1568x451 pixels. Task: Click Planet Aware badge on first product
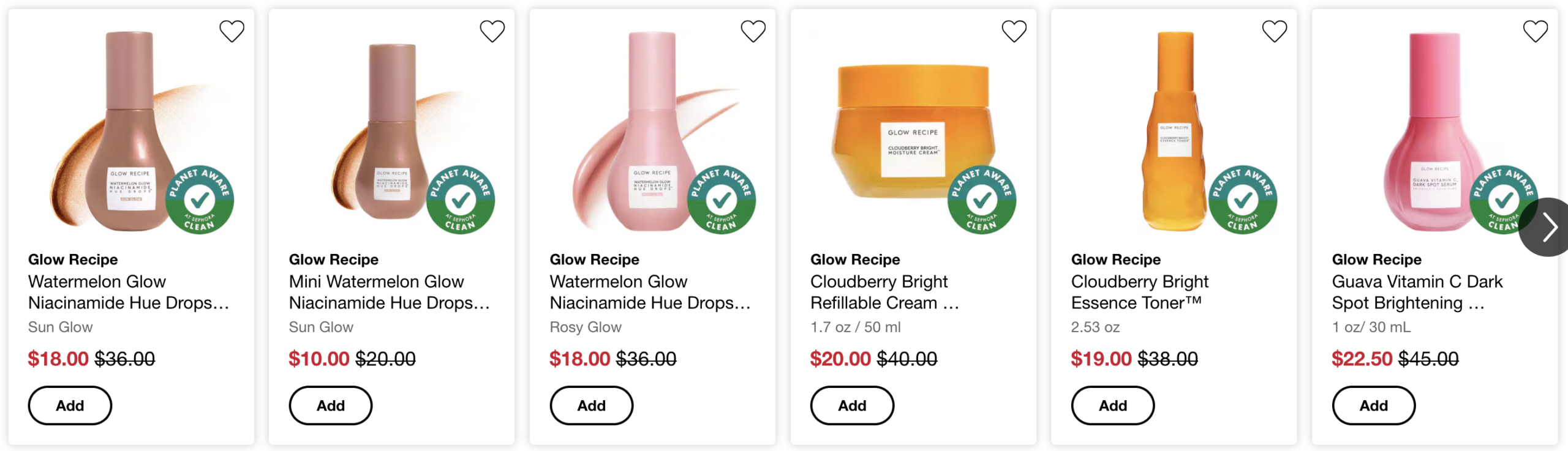click(200, 200)
